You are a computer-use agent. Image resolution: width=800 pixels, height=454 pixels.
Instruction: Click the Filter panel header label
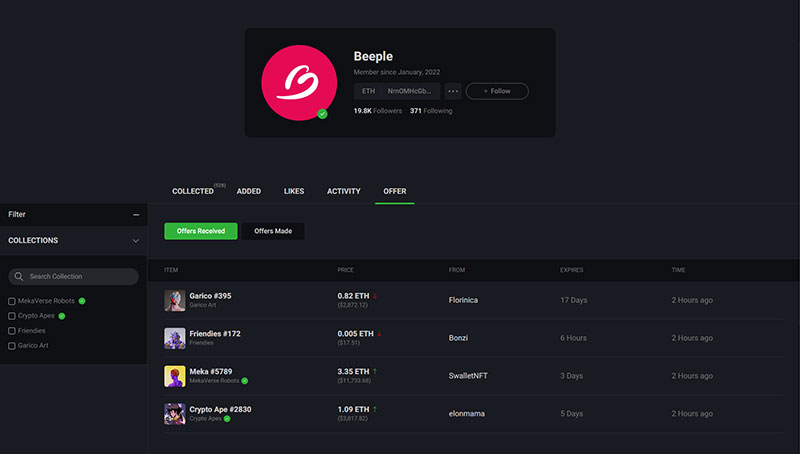[x=17, y=214]
